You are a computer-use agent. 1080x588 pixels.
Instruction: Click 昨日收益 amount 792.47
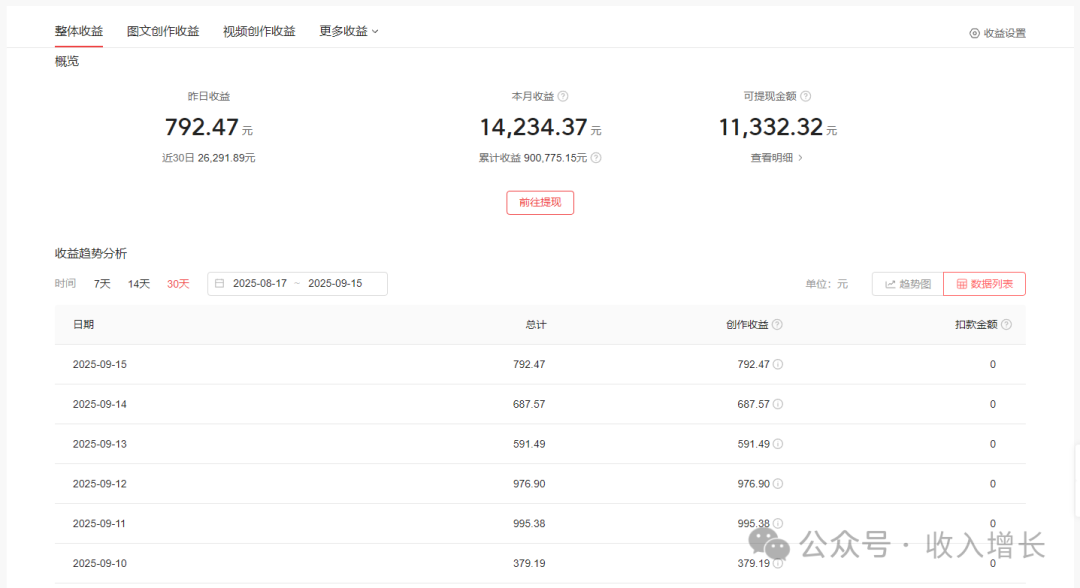coord(202,127)
